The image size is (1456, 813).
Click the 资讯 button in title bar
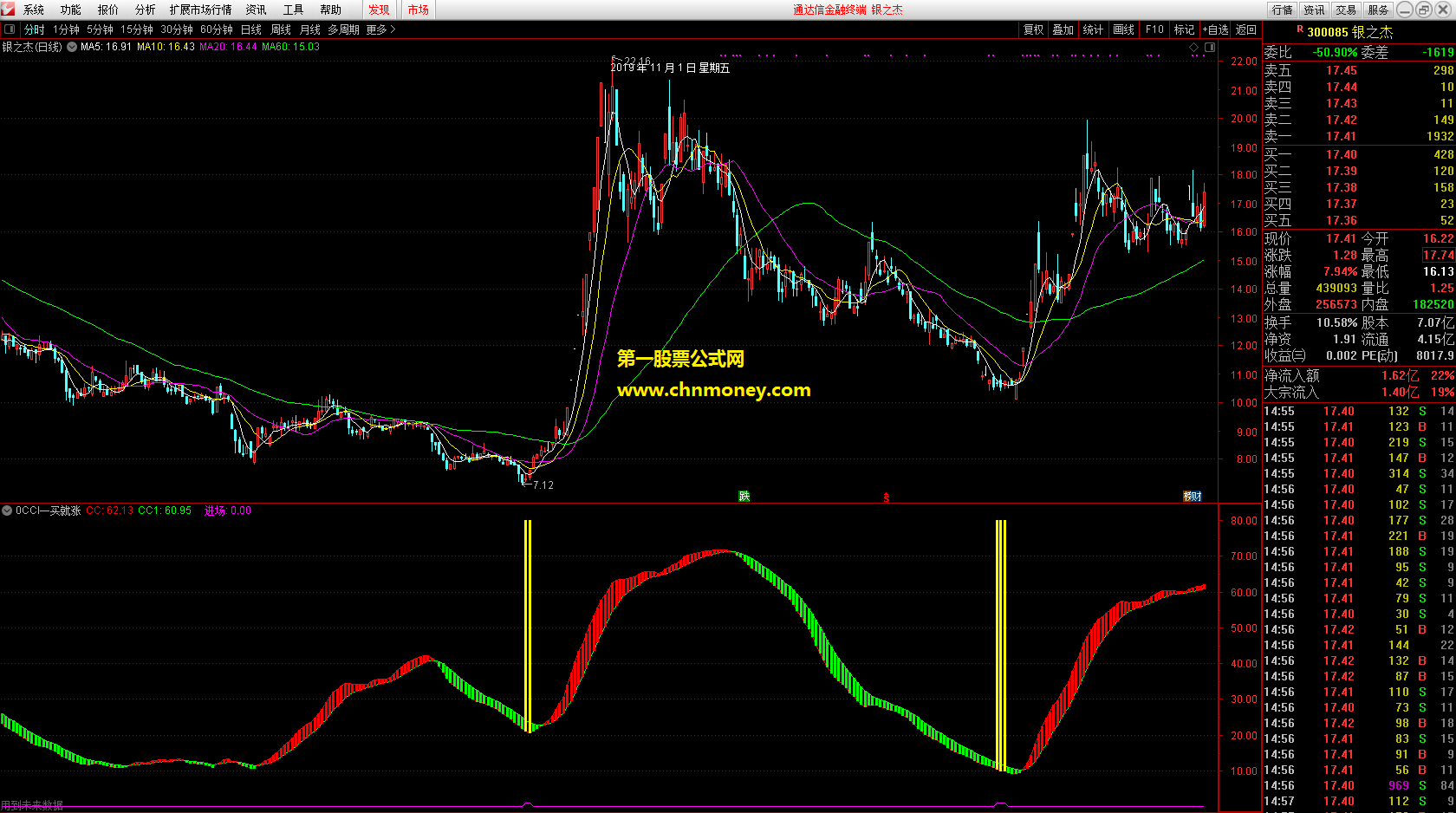[1315, 10]
